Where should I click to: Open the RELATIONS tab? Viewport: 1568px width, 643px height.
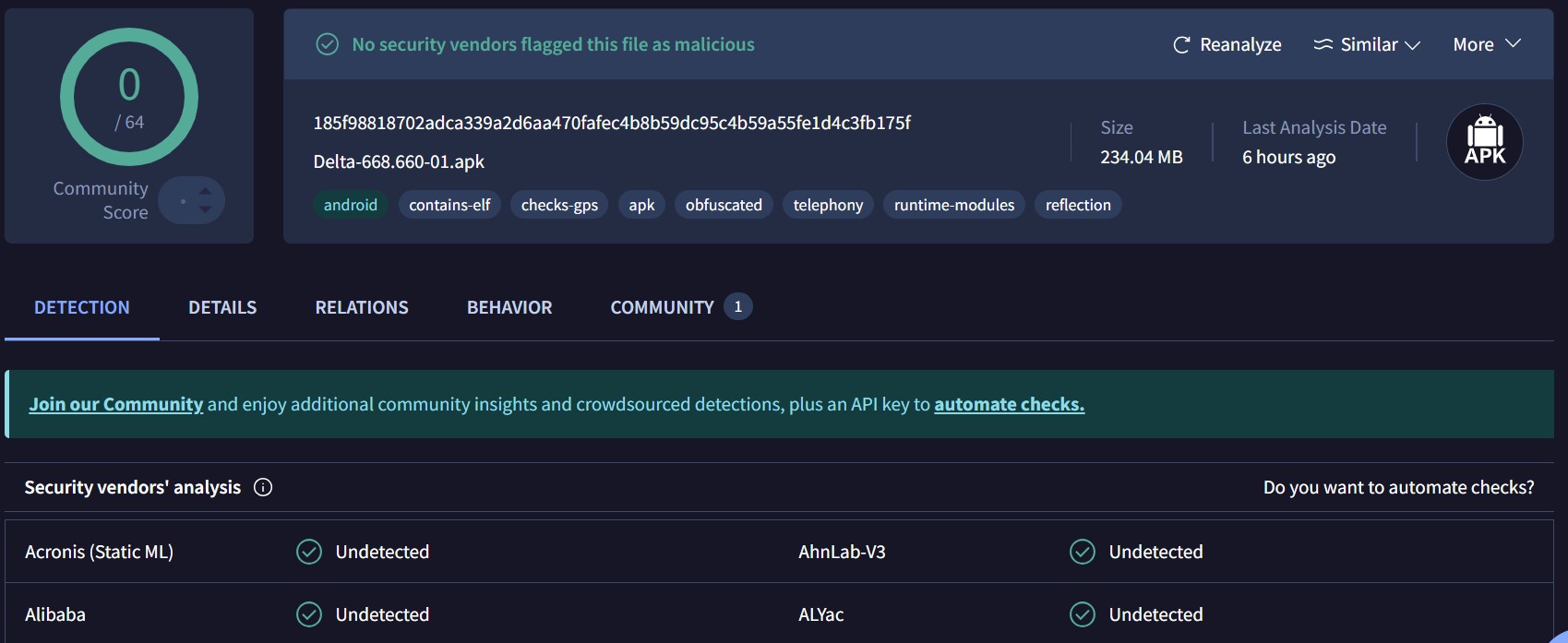tap(362, 307)
